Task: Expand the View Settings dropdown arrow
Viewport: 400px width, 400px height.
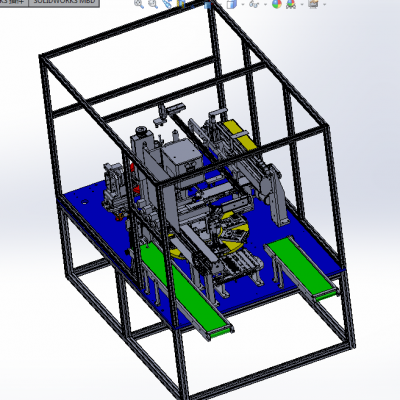Action: [324, 4]
